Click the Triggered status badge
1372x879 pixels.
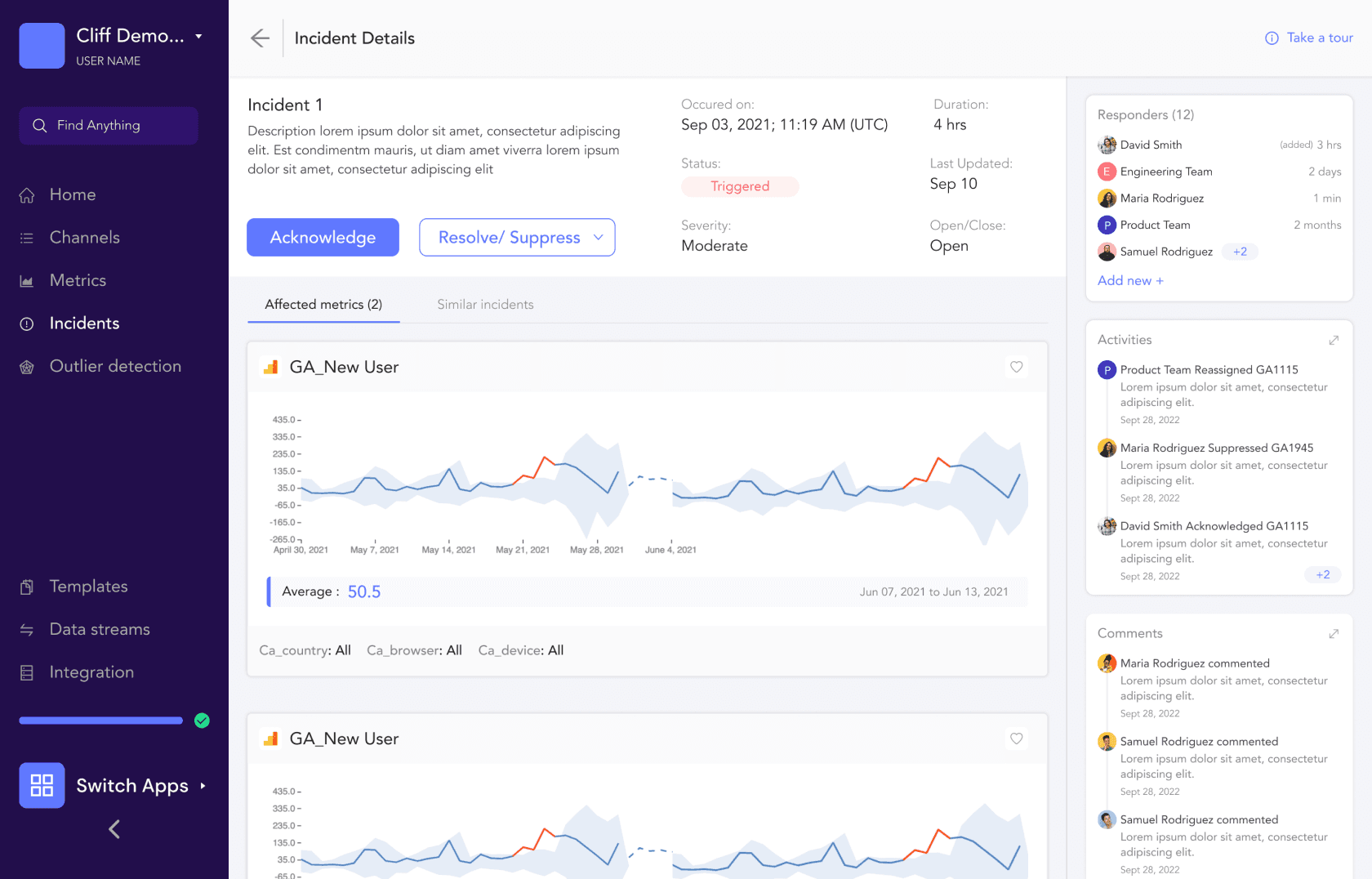[x=740, y=186]
